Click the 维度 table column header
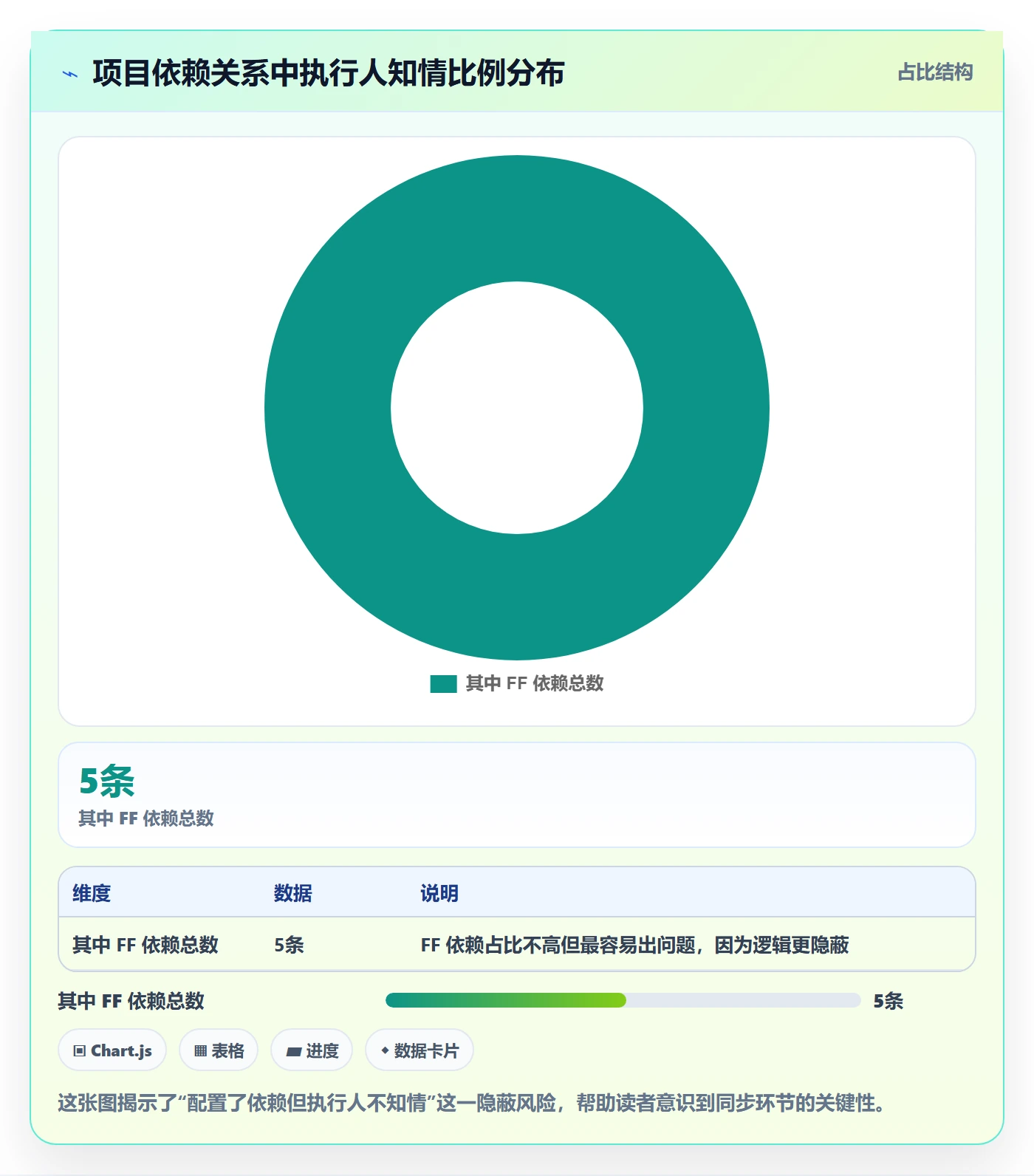 coord(92,893)
